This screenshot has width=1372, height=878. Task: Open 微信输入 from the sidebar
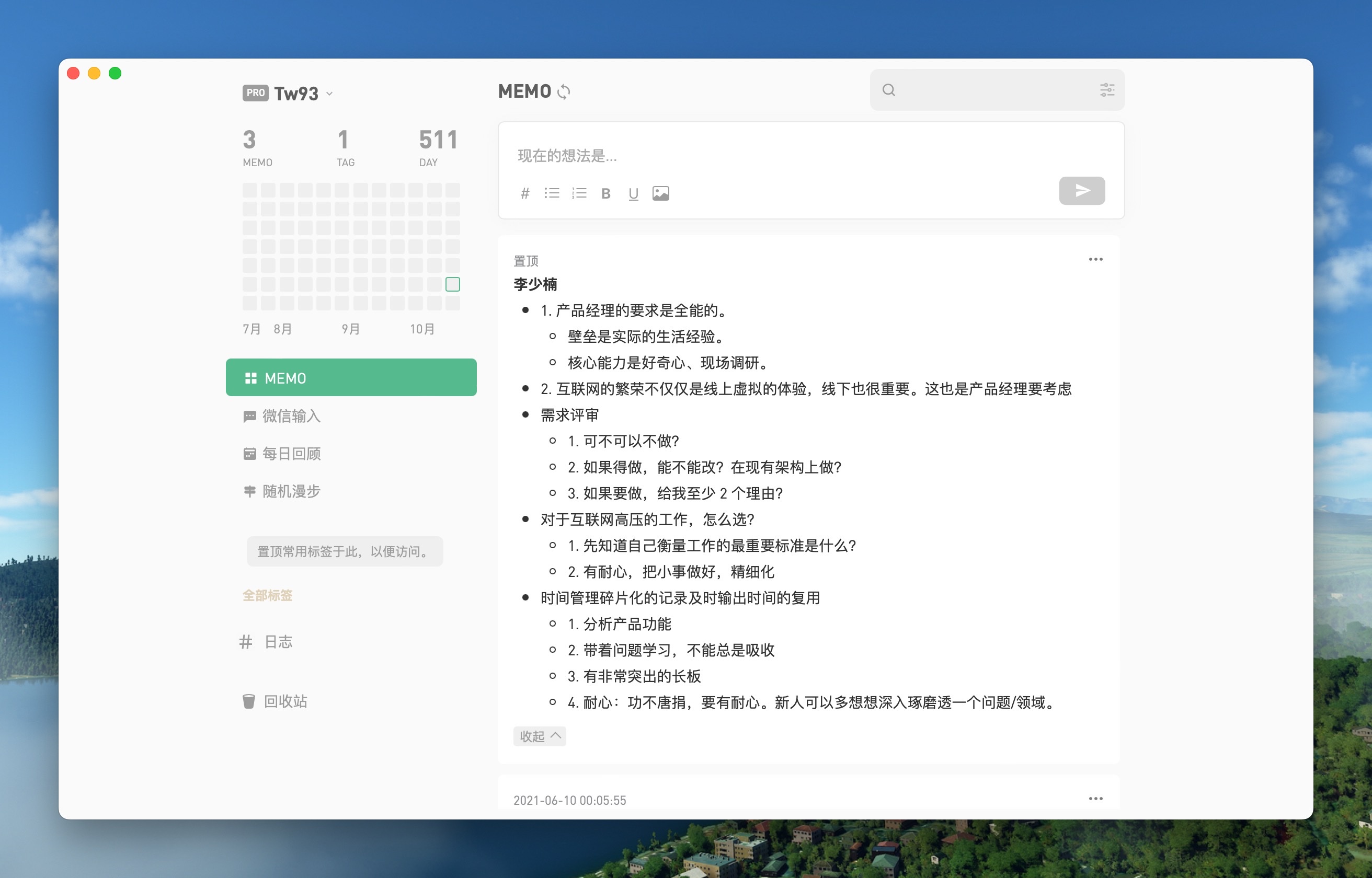[291, 416]
